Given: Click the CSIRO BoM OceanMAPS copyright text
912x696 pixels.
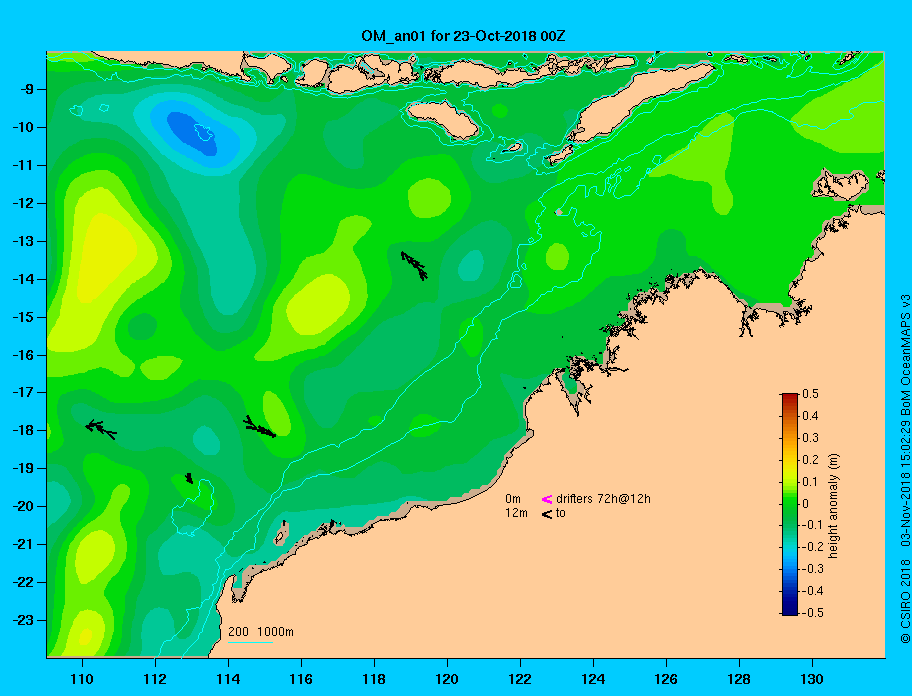Looking at the screenshot, I should coord(905,469).
